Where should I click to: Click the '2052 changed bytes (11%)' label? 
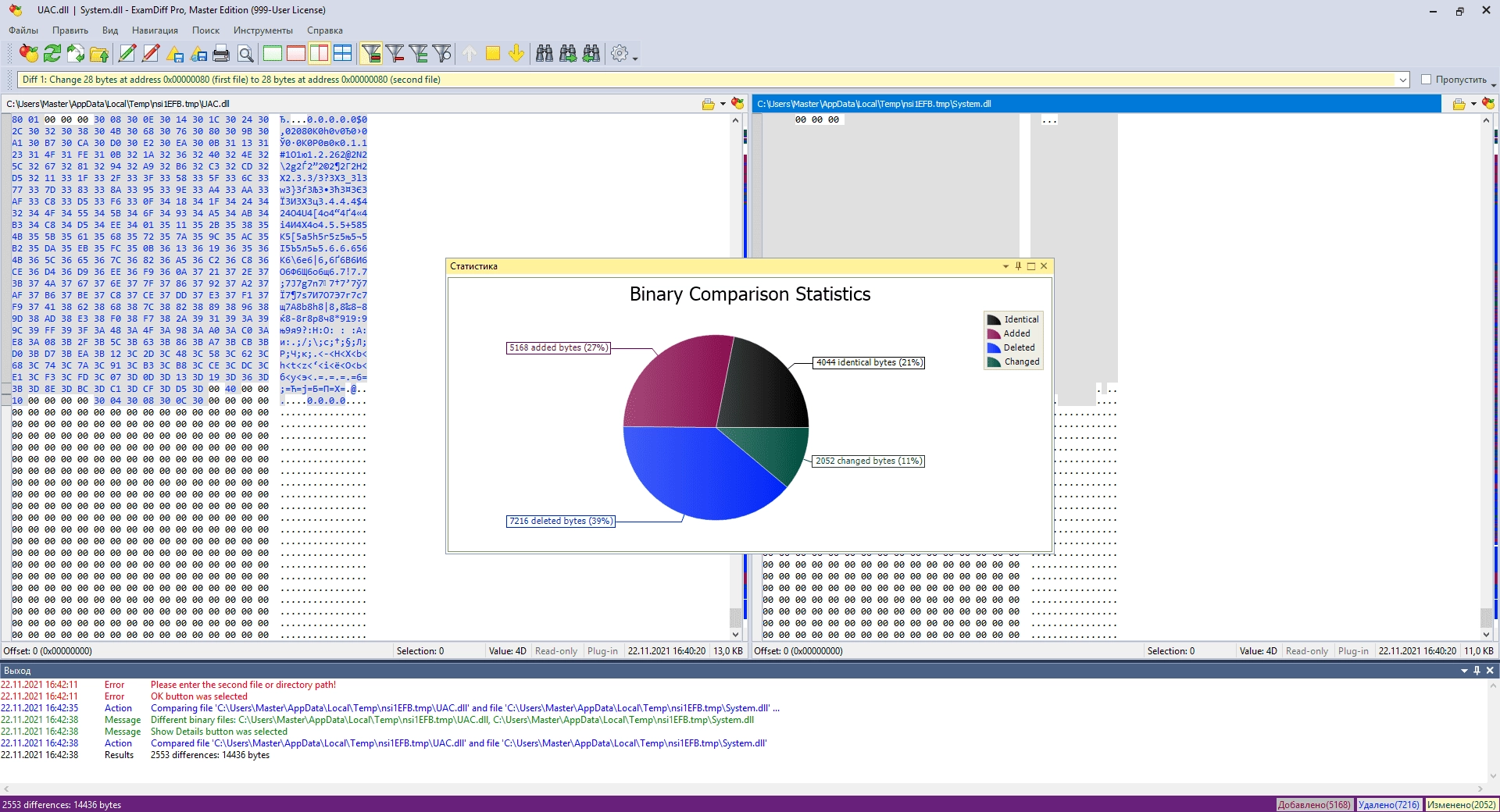coord(868,461)
